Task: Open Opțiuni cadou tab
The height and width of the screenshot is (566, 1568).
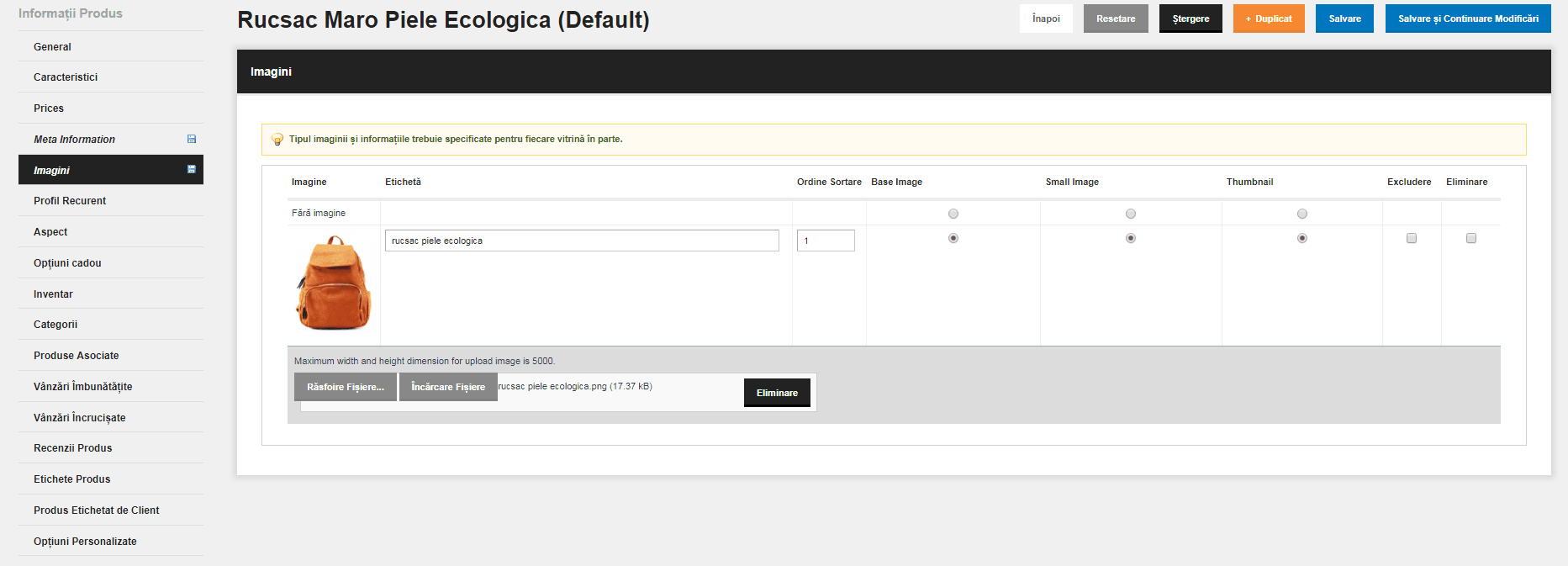Action: pos(111,263)
